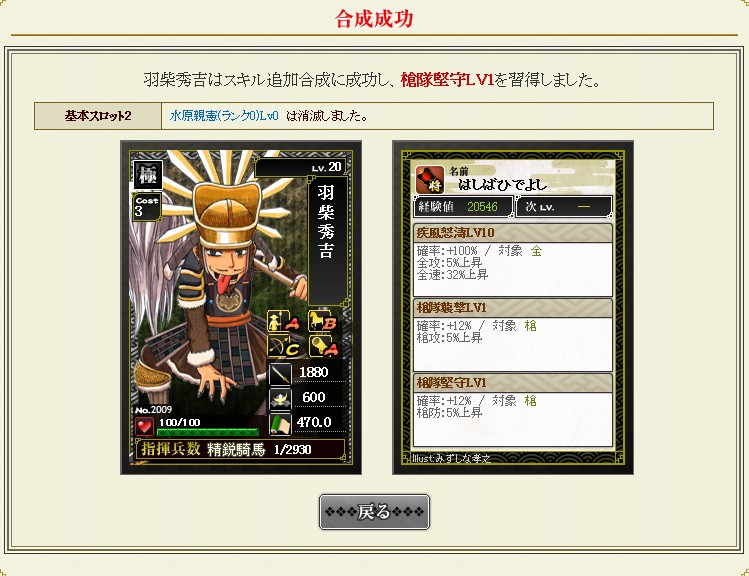Open the 水原親憲(ランク0)Lv0 card link
The image size is (749, 576).
[x=224, y=116]
